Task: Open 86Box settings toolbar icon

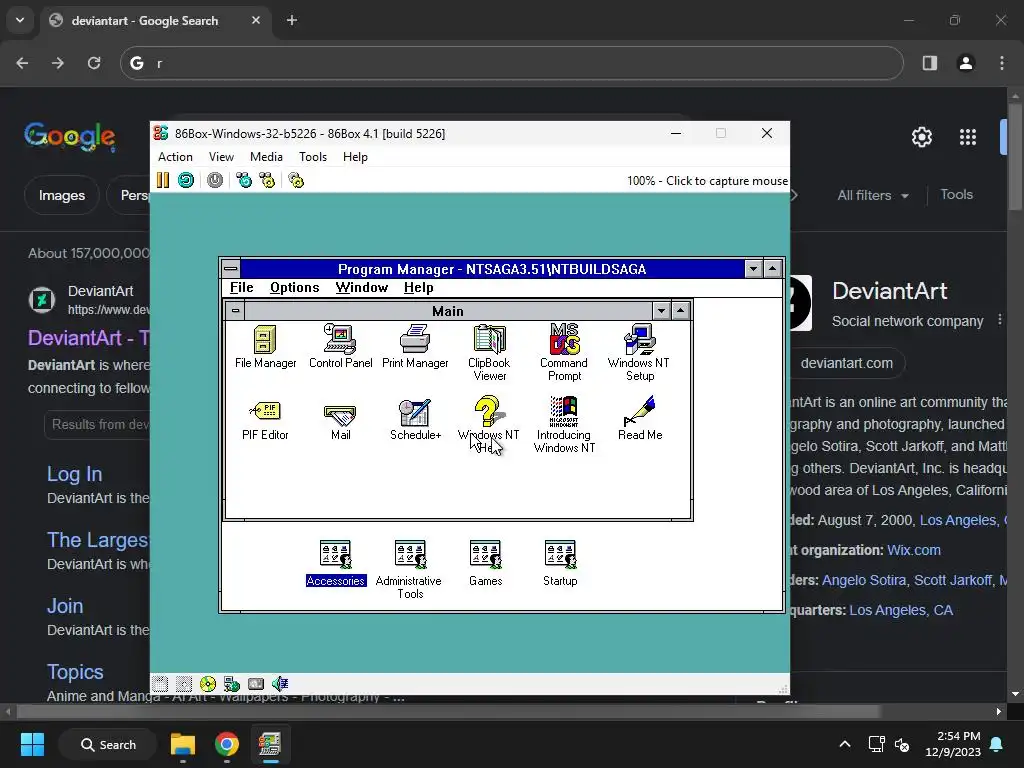Action: pos(296,180)
